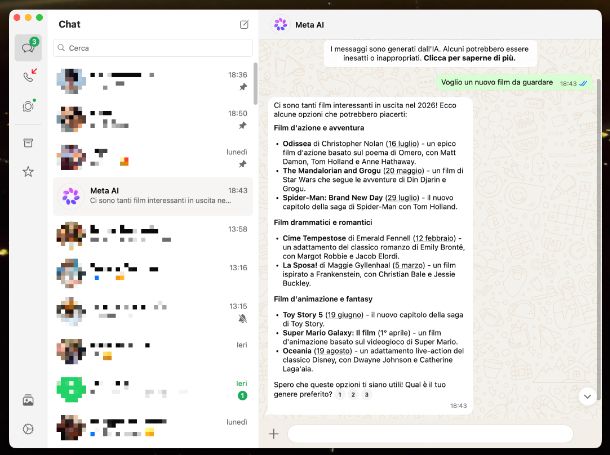610x455 pixels.
Task: Open the chat timestamped 18:36
Action: pos(153,81)
